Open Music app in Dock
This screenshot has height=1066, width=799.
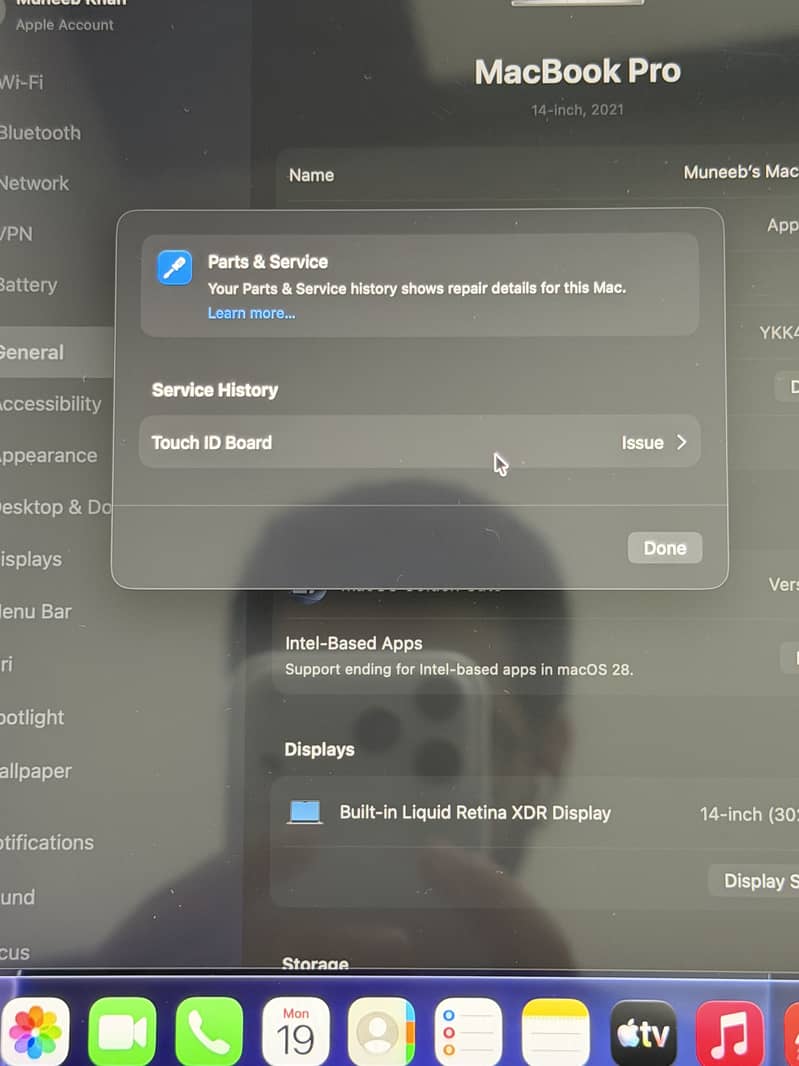click(730, 1033)
